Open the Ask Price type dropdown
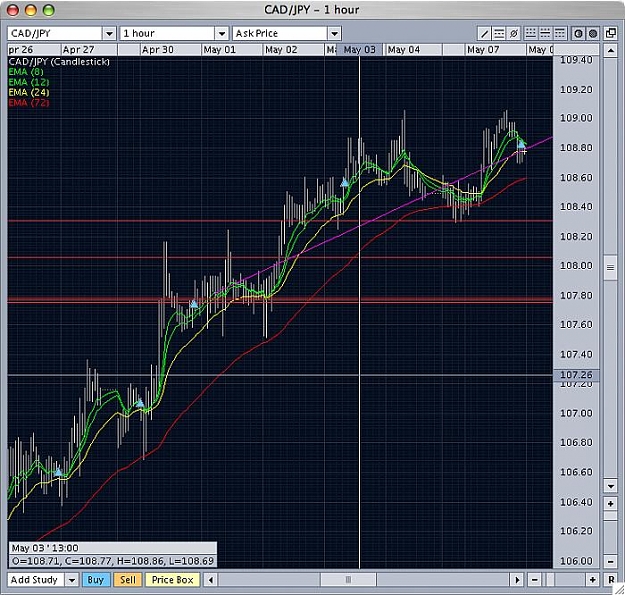625x595 pixels. [x=334, y=33]
